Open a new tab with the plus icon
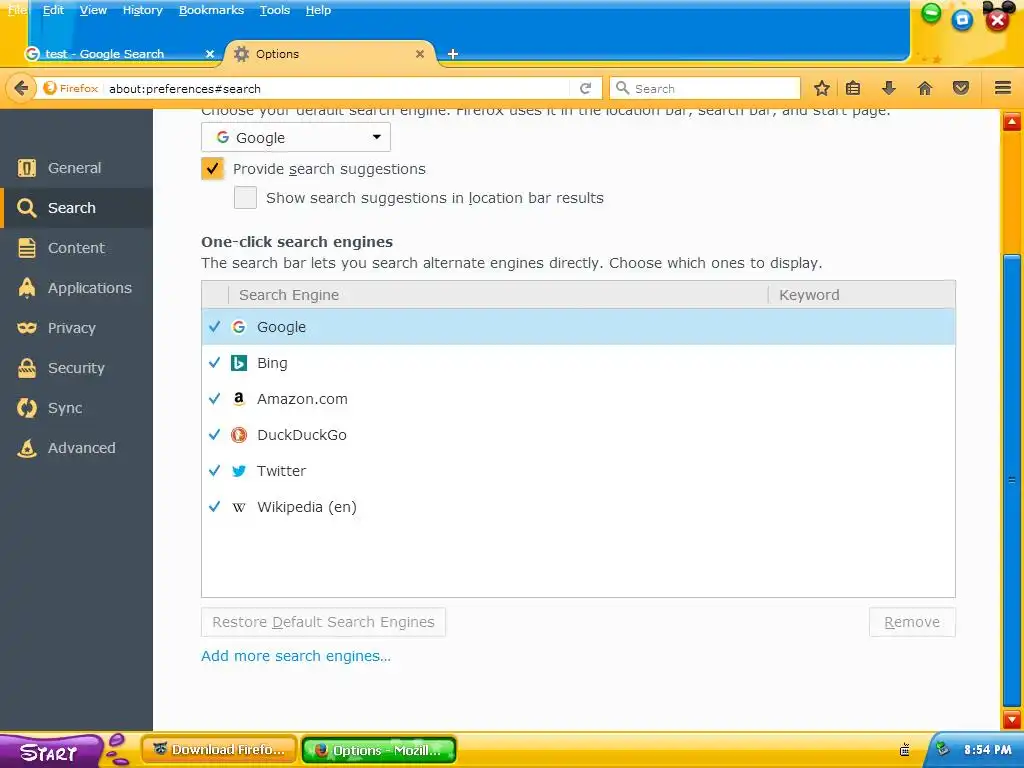1024x768 pixels. point(453,54)
